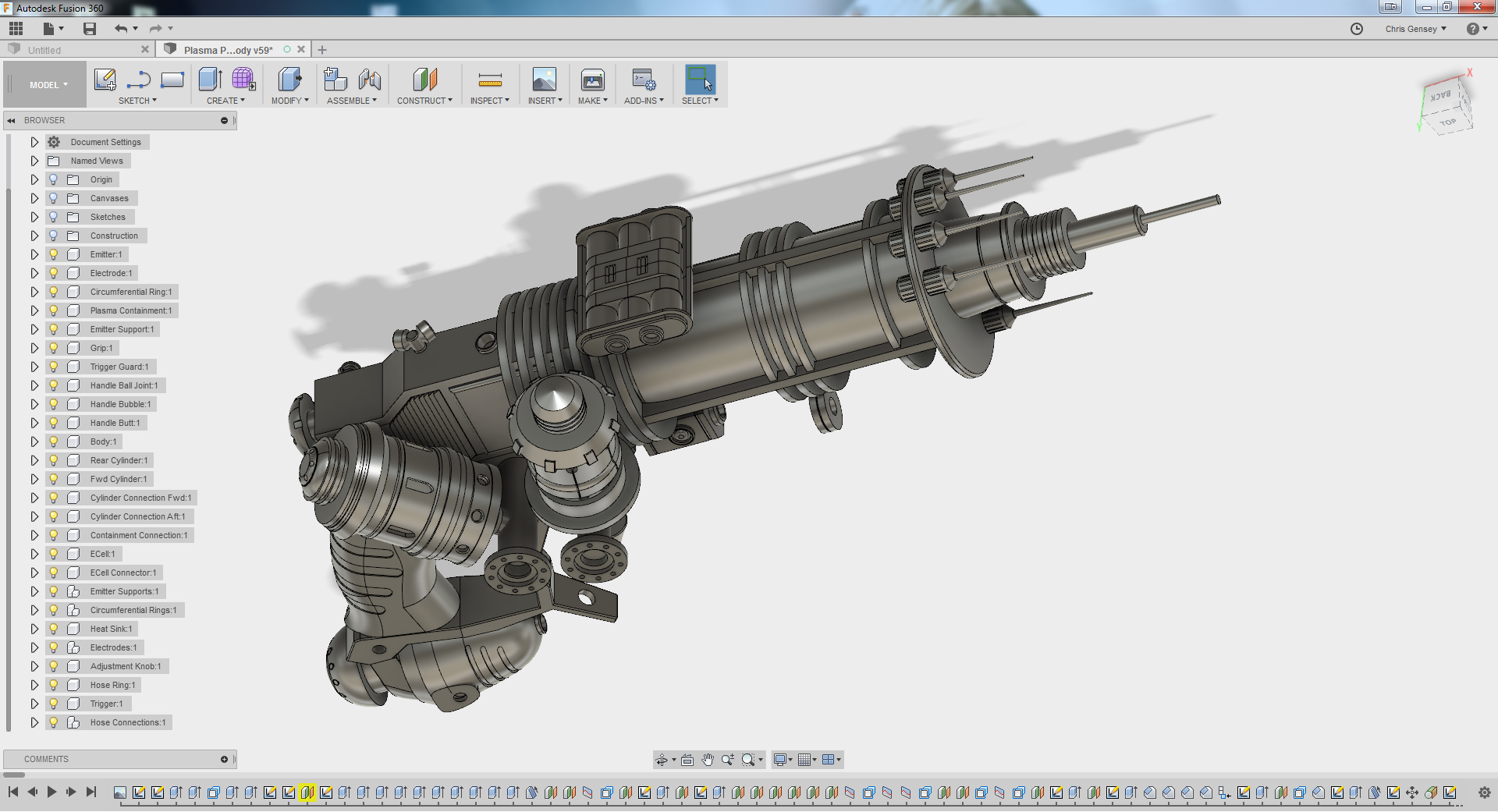Hide the Grip:1 component with lightbulb
Screen dimensions: 1498x812
54,348
